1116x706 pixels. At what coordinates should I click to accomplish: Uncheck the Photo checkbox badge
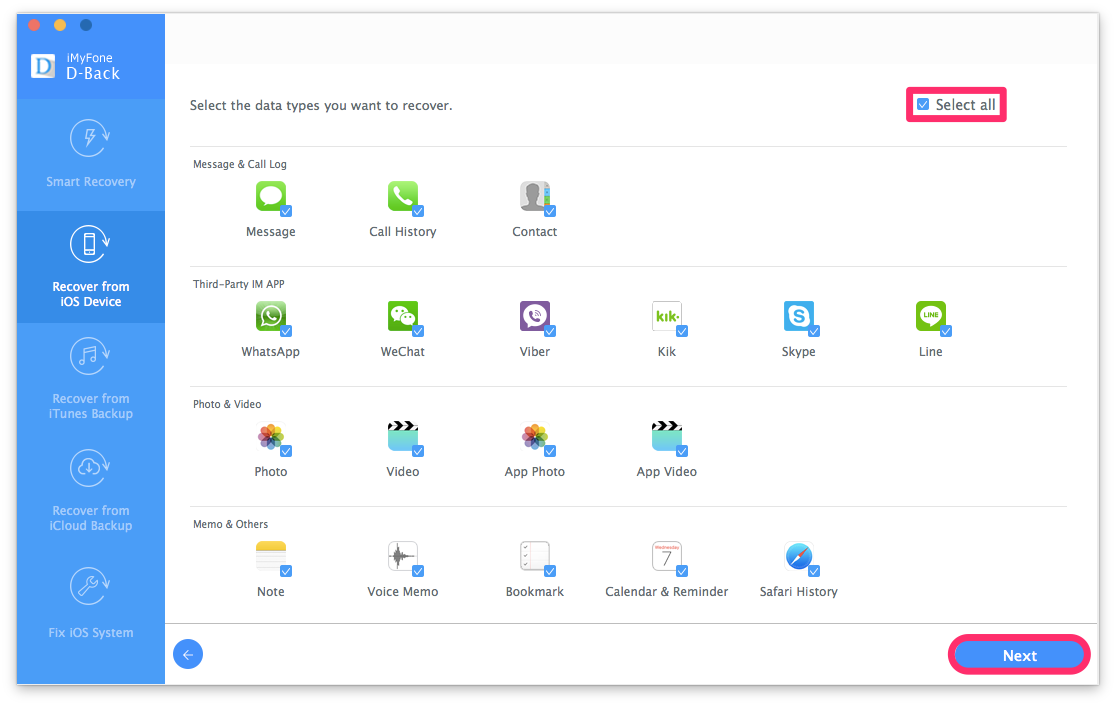coord(286,452)
